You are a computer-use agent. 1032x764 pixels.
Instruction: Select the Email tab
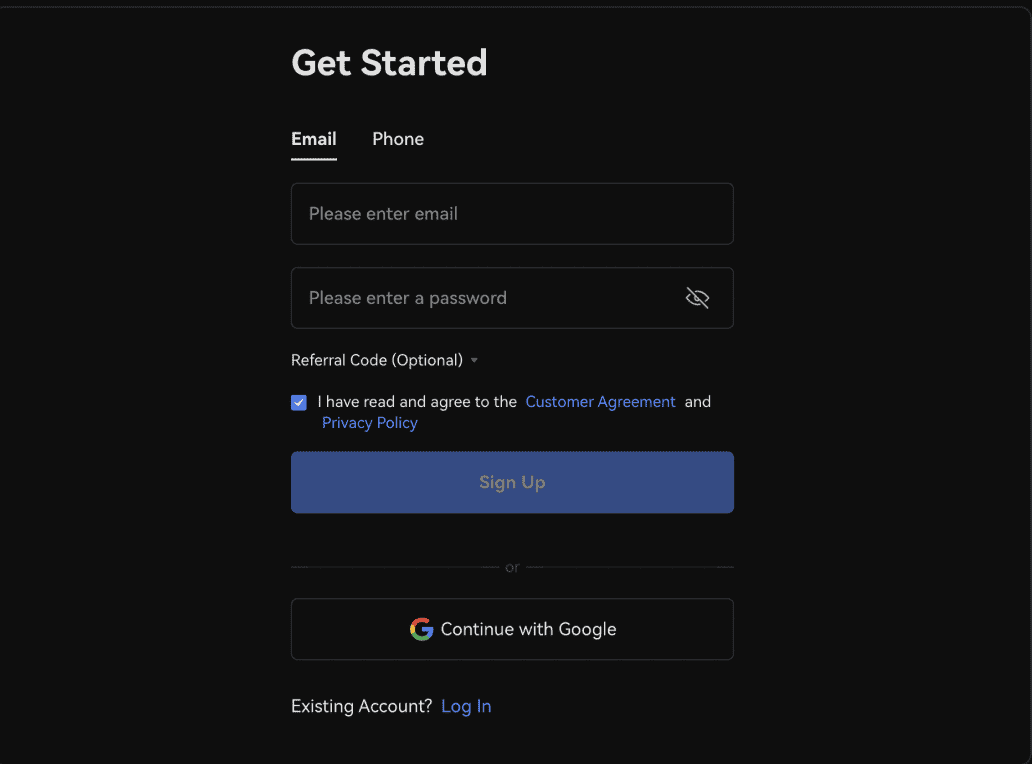click(x=314, y=139)
